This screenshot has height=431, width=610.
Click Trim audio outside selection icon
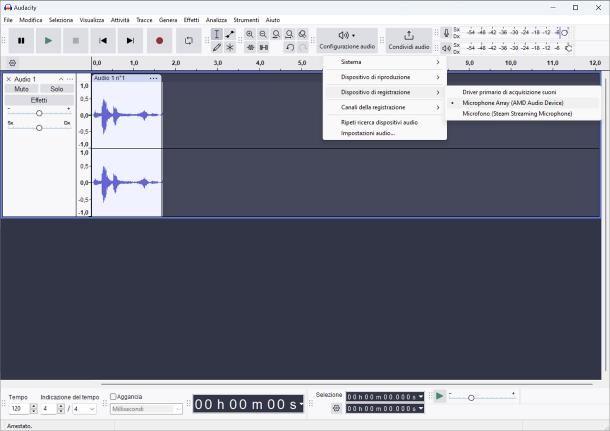pyautogui.click(x=251, y=47)
